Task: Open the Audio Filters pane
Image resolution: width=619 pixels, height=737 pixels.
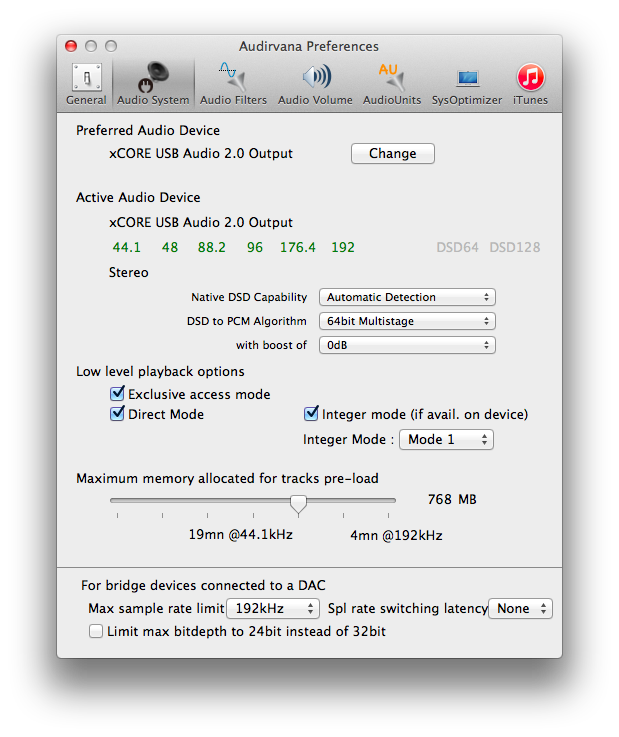Action: pos(233,84)
